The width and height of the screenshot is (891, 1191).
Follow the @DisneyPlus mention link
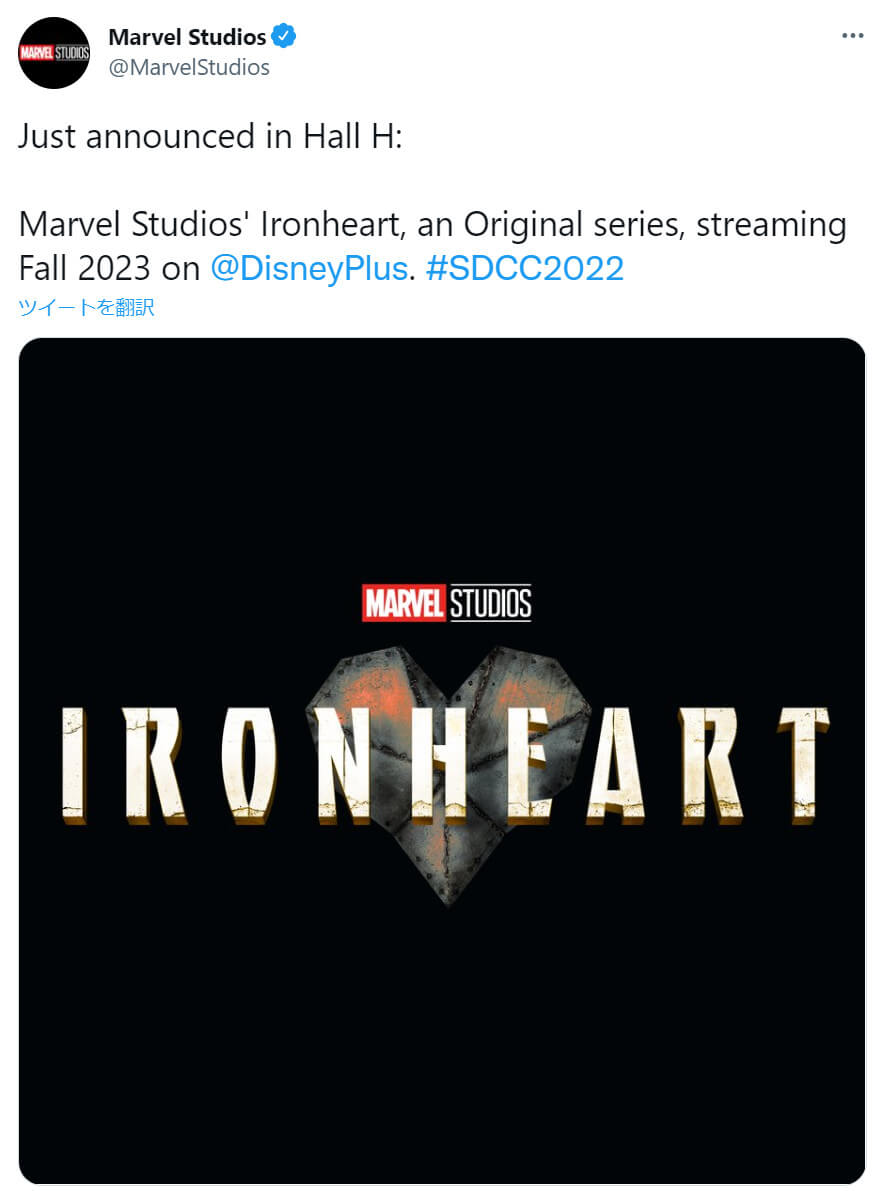coord(309,268)
